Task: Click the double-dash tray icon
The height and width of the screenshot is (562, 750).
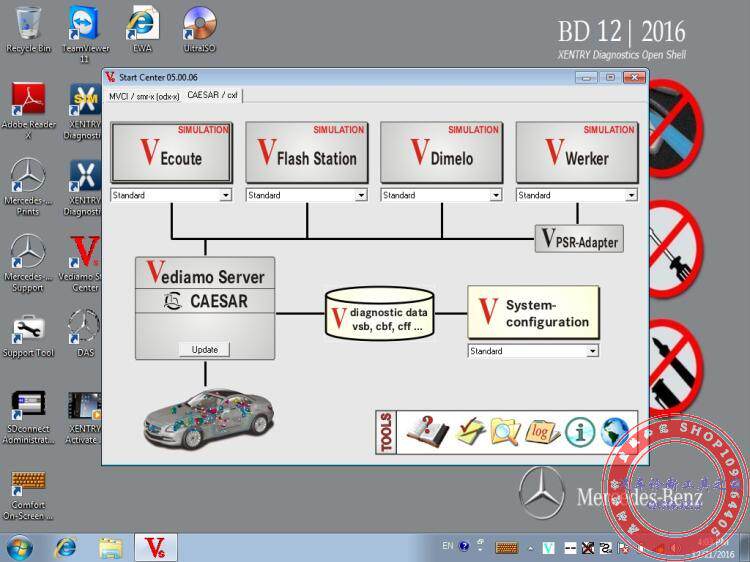Action: [x=570, y=548]
